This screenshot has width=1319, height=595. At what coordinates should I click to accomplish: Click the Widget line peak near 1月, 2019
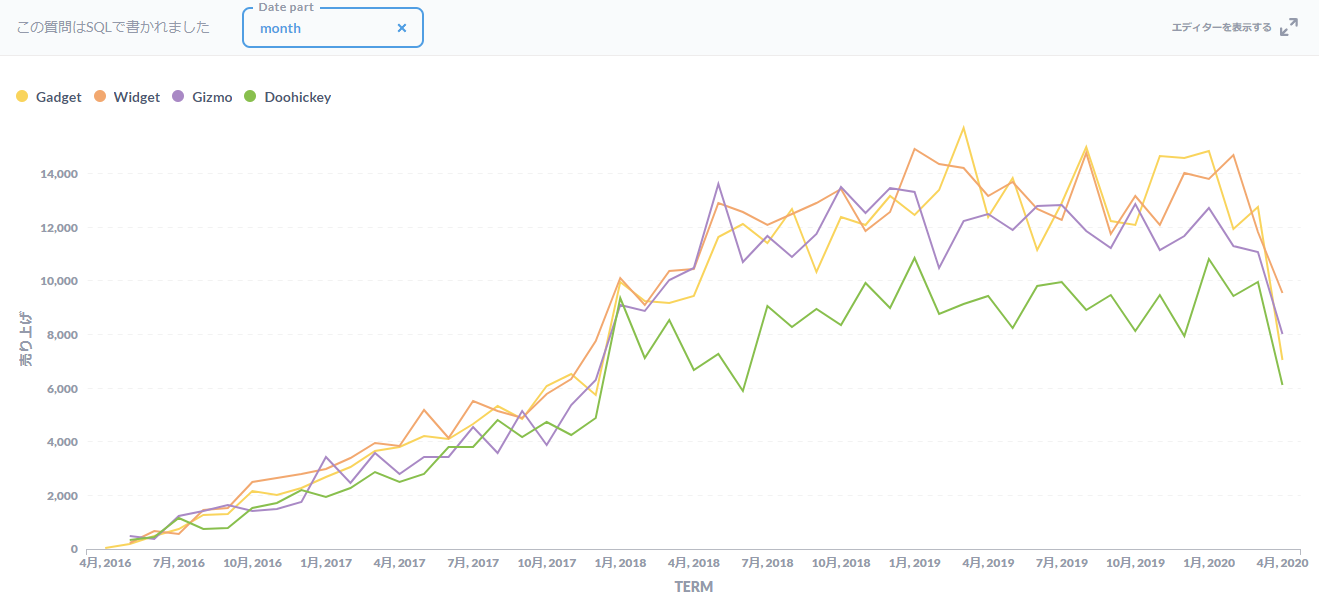tap(915, 148)
